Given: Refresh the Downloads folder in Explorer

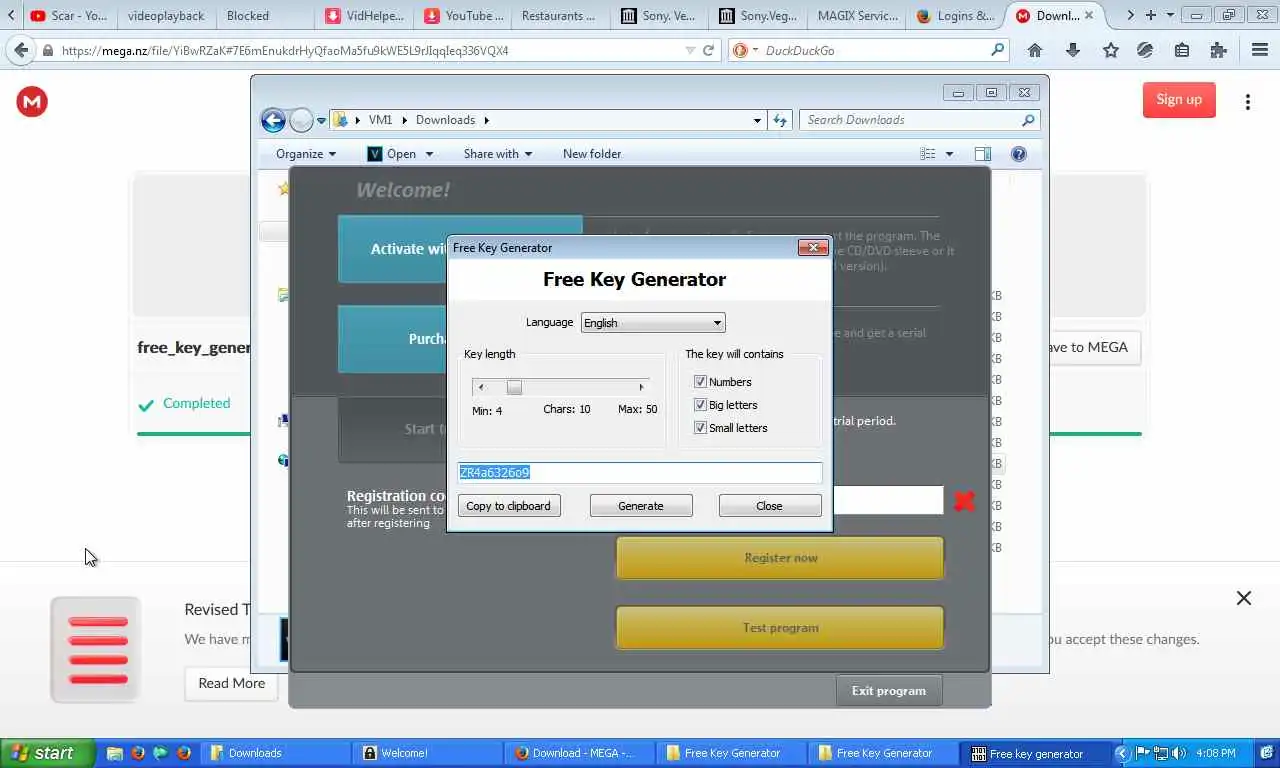Looking at the screenshot, I should coord(781,120).
